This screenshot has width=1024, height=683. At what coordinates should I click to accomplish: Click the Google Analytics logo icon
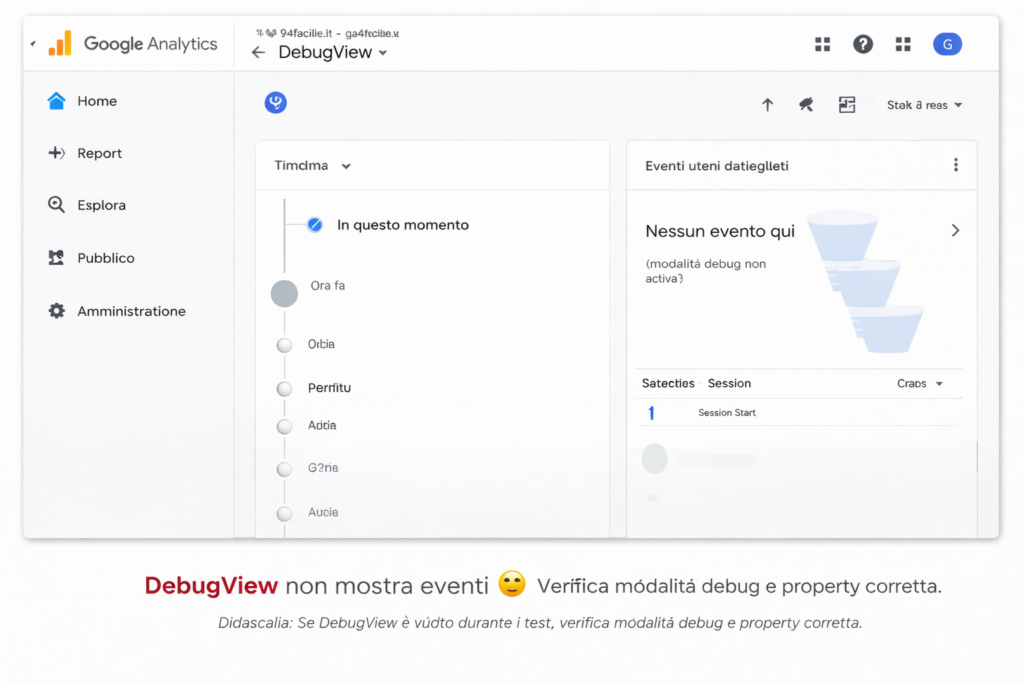tap(60, 44)
